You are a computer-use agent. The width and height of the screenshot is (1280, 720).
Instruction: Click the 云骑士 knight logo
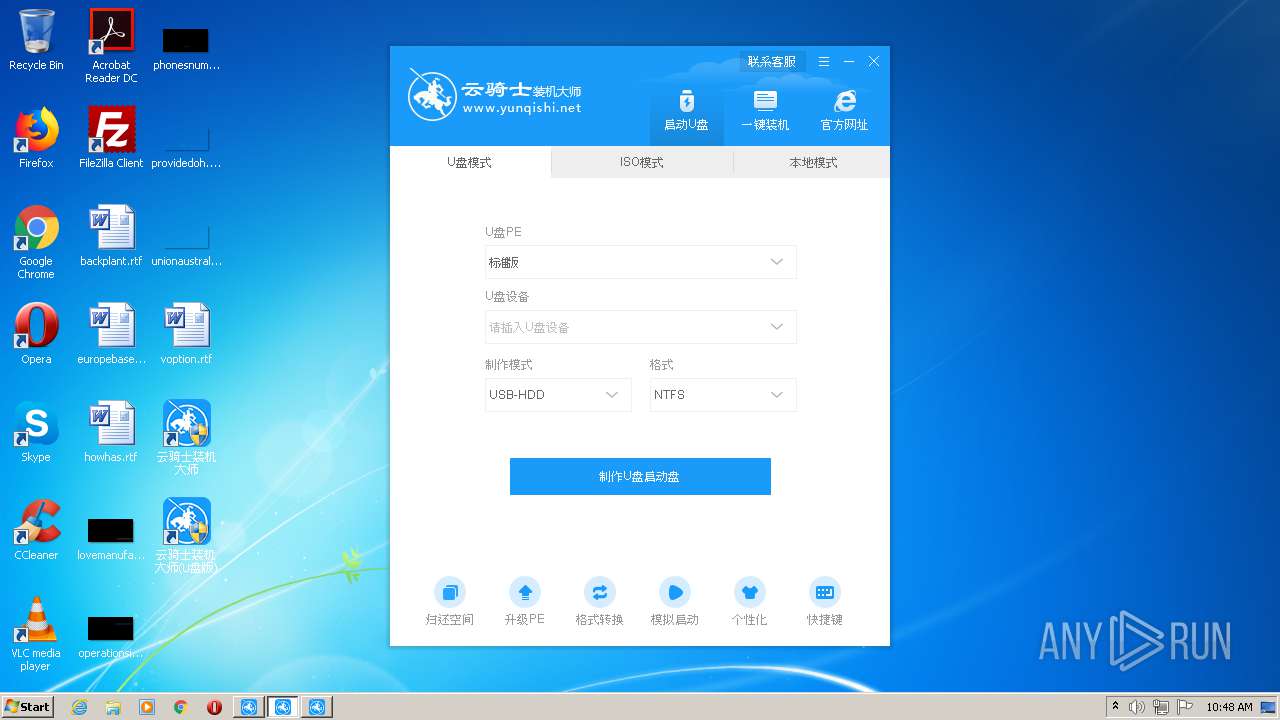click(x=433, y=95)
